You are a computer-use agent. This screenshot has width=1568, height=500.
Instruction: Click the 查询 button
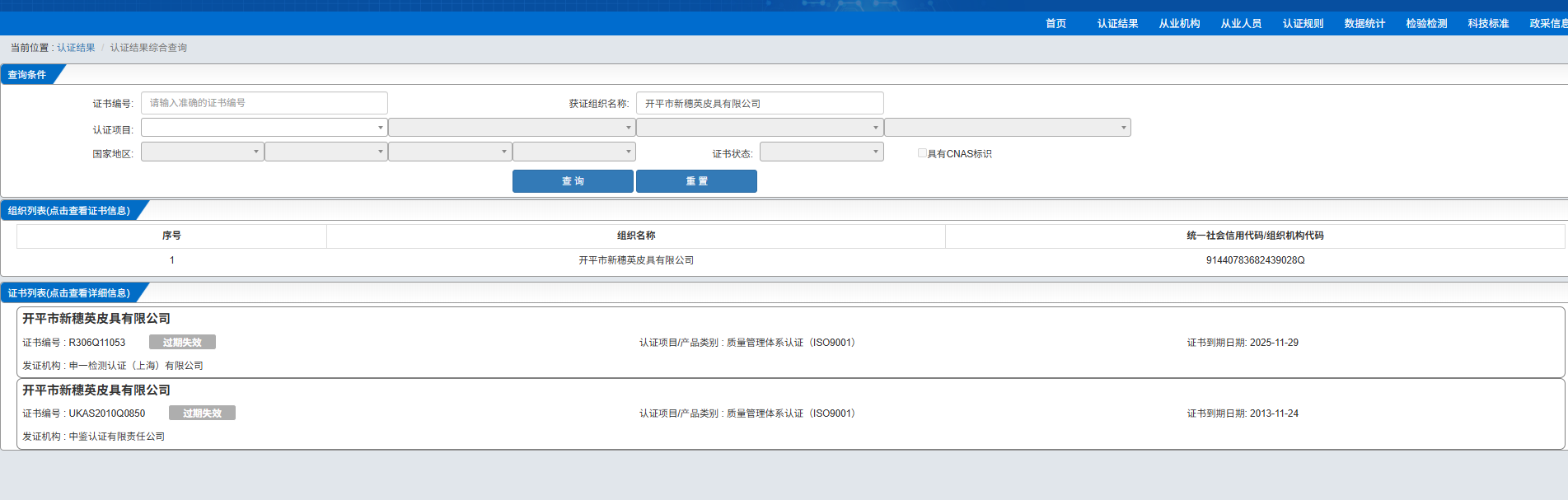(573, 181)
